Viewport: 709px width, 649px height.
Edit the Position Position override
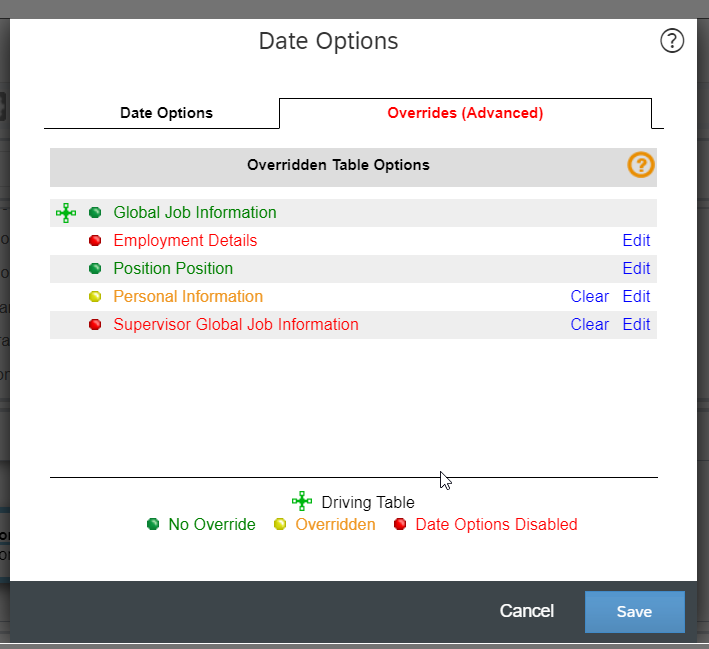[636, 269]
